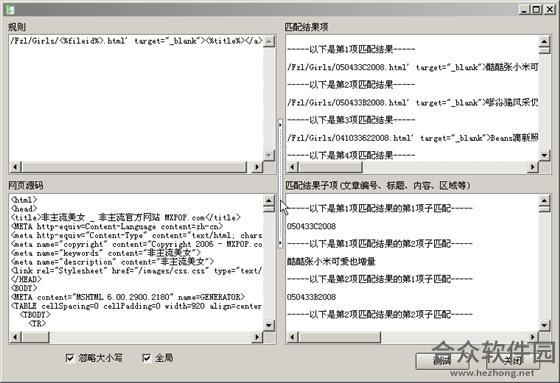
Task: Click right arrow of 网页源码 horizontal scrollbar
Action: pos(257,337)
